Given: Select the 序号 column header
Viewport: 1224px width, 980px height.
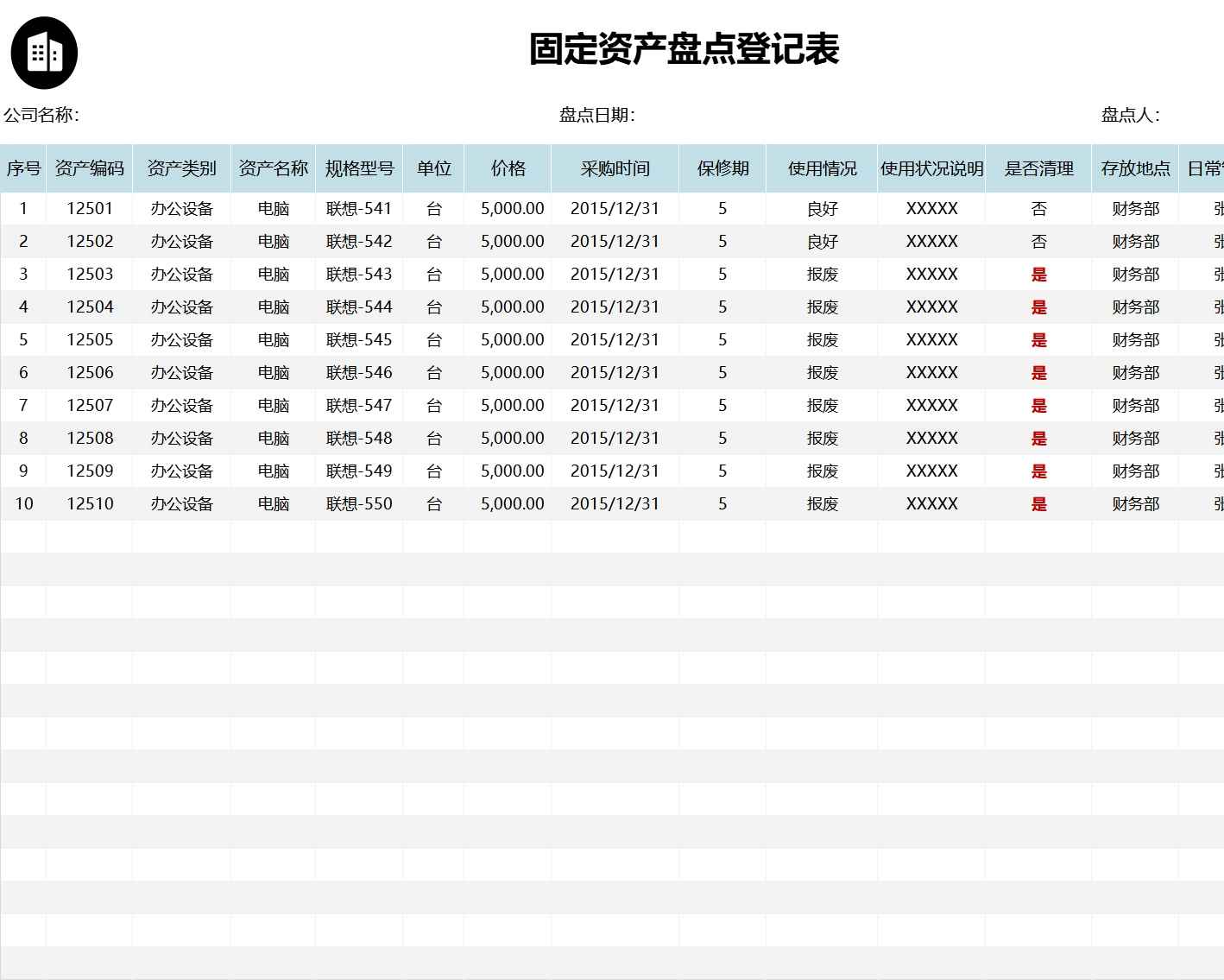Looking at the screenshot, I should tap(23, 168).
